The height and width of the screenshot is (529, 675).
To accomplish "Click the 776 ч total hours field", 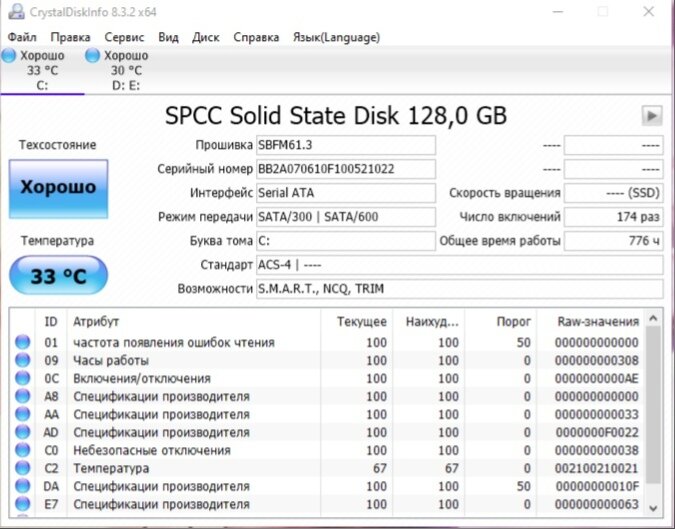I will [613, 241].
